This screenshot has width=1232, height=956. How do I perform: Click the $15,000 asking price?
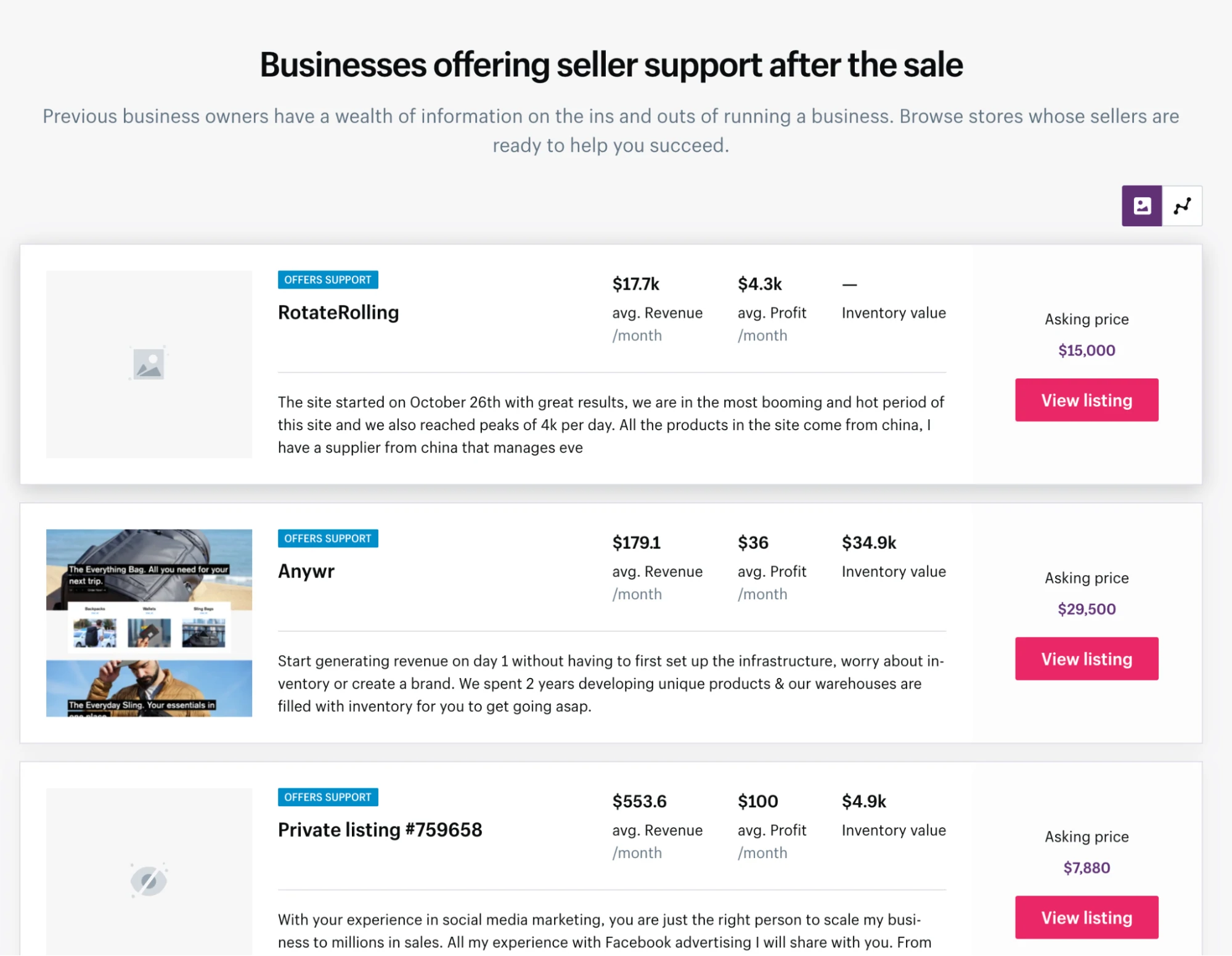pos(1086,350)
